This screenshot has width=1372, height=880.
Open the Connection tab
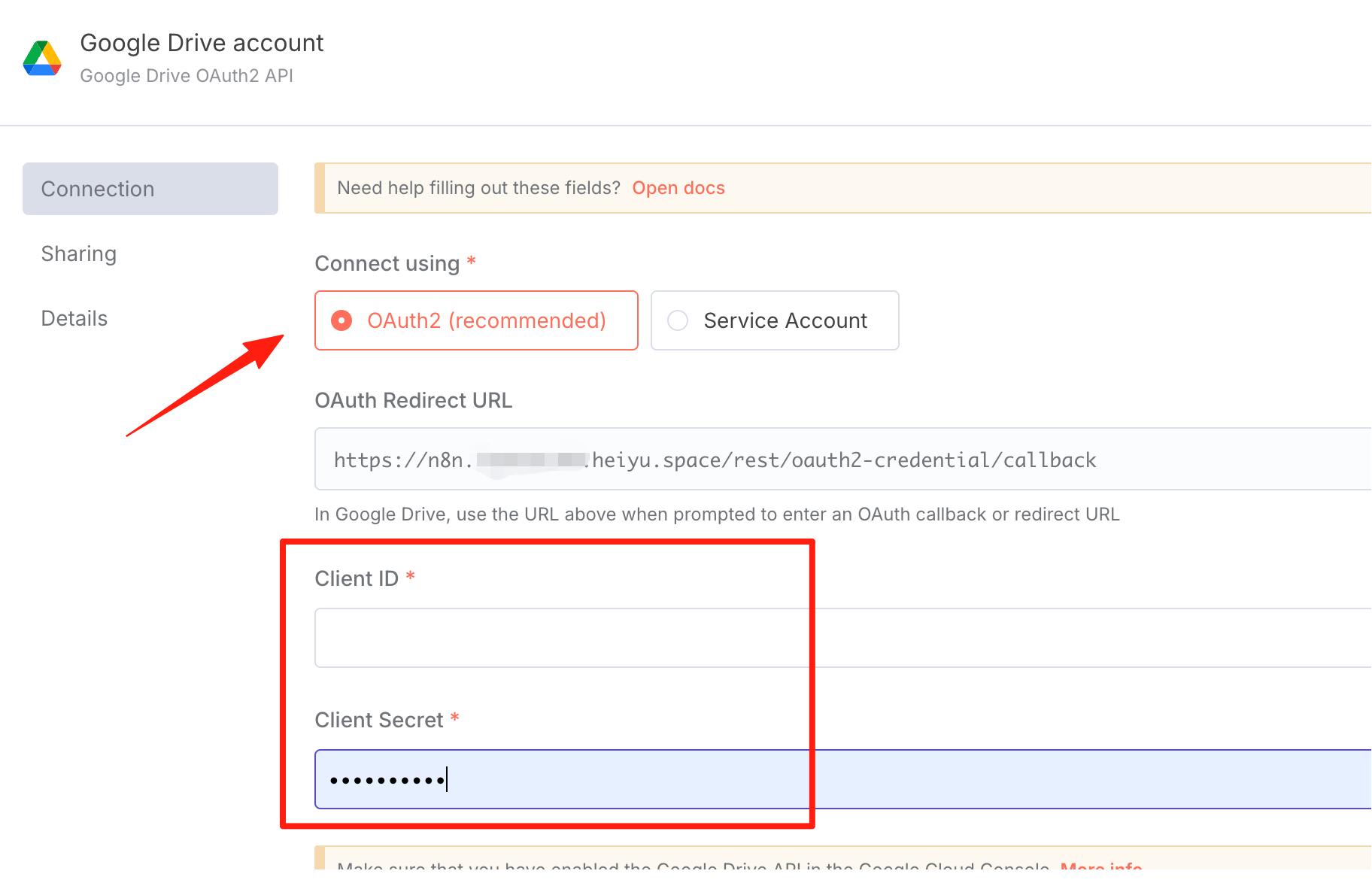point(150,189)
